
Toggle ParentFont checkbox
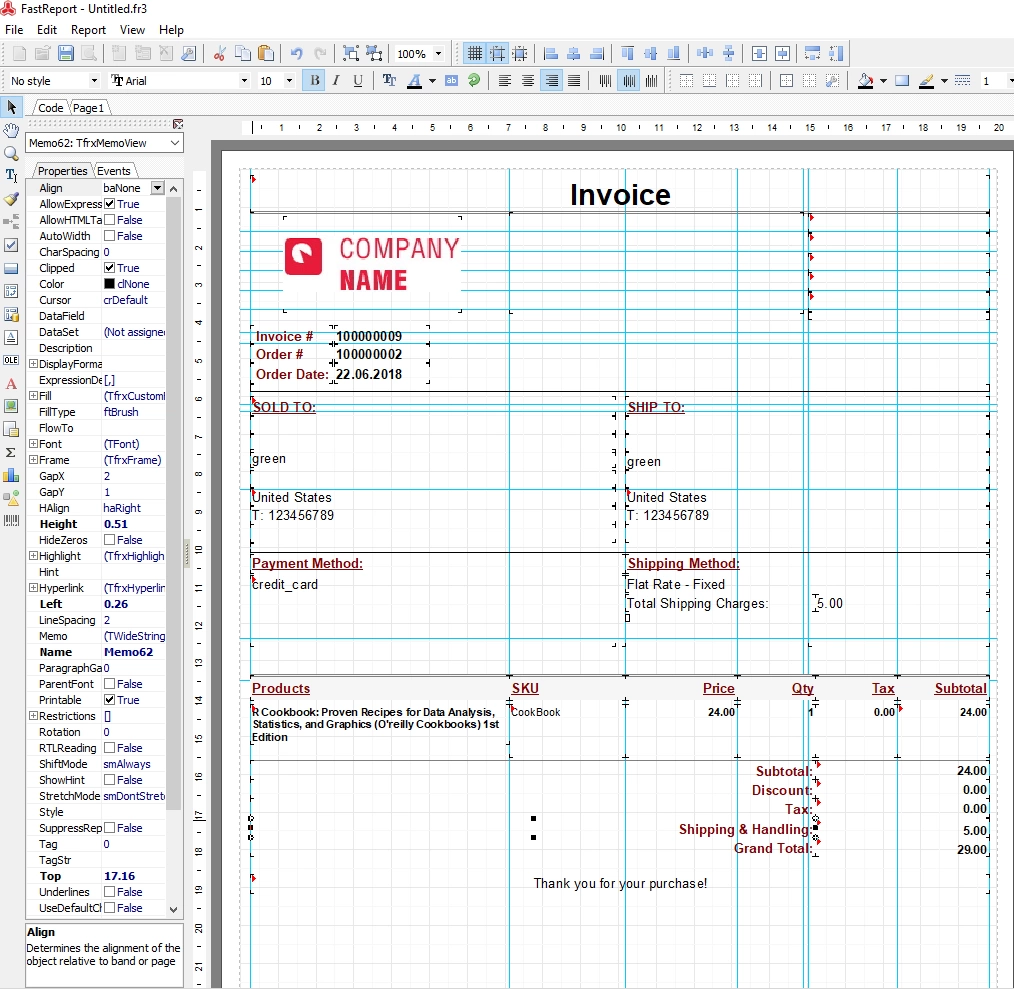click(x=110, y=684)
